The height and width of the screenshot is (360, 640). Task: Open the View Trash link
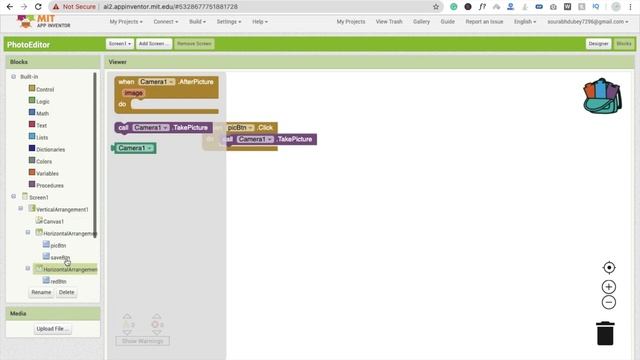click(389, 22)
